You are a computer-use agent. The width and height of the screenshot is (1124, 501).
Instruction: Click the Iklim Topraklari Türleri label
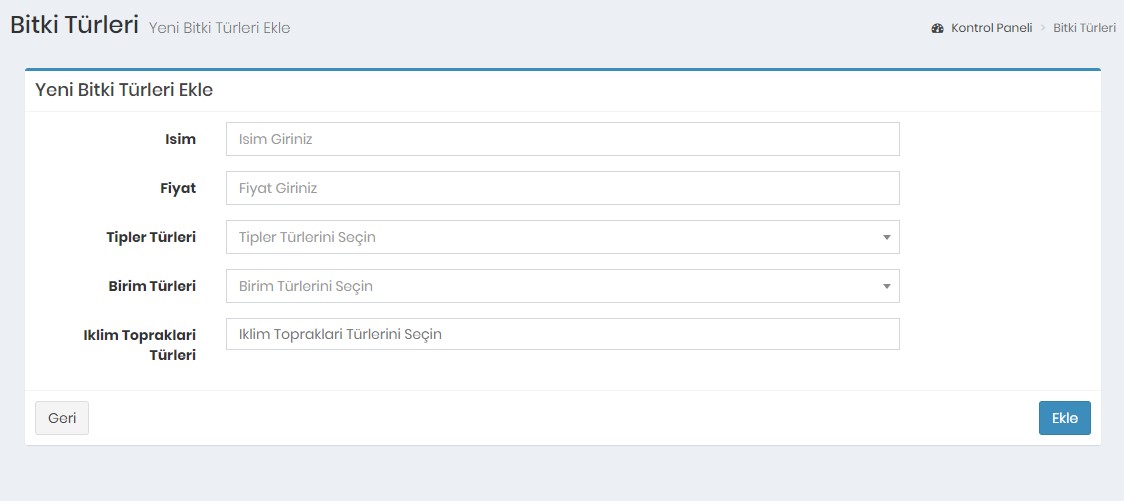140,345
